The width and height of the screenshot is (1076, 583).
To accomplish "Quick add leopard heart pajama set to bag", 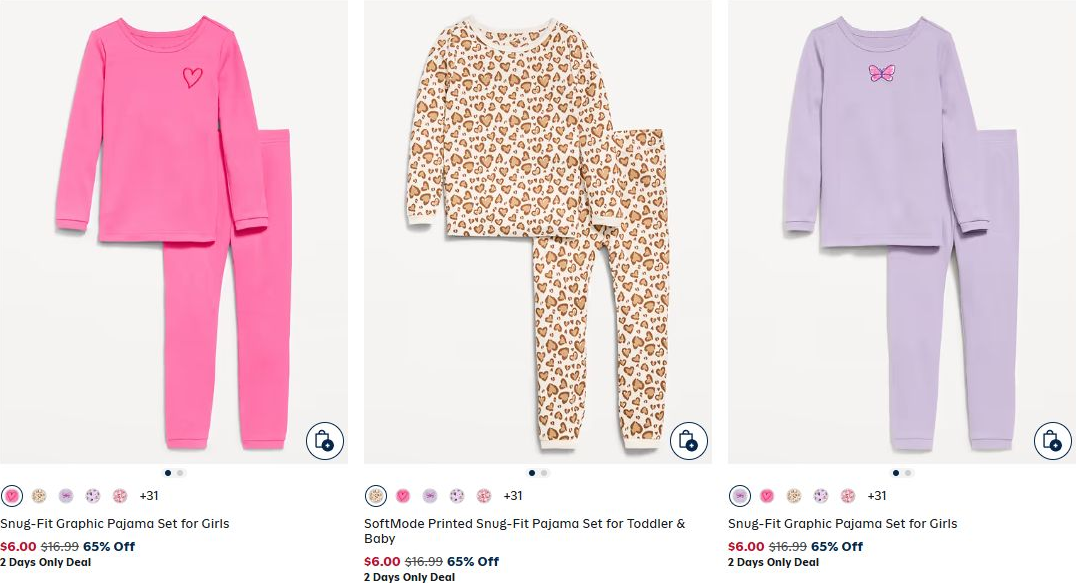I will click(688, 440).
